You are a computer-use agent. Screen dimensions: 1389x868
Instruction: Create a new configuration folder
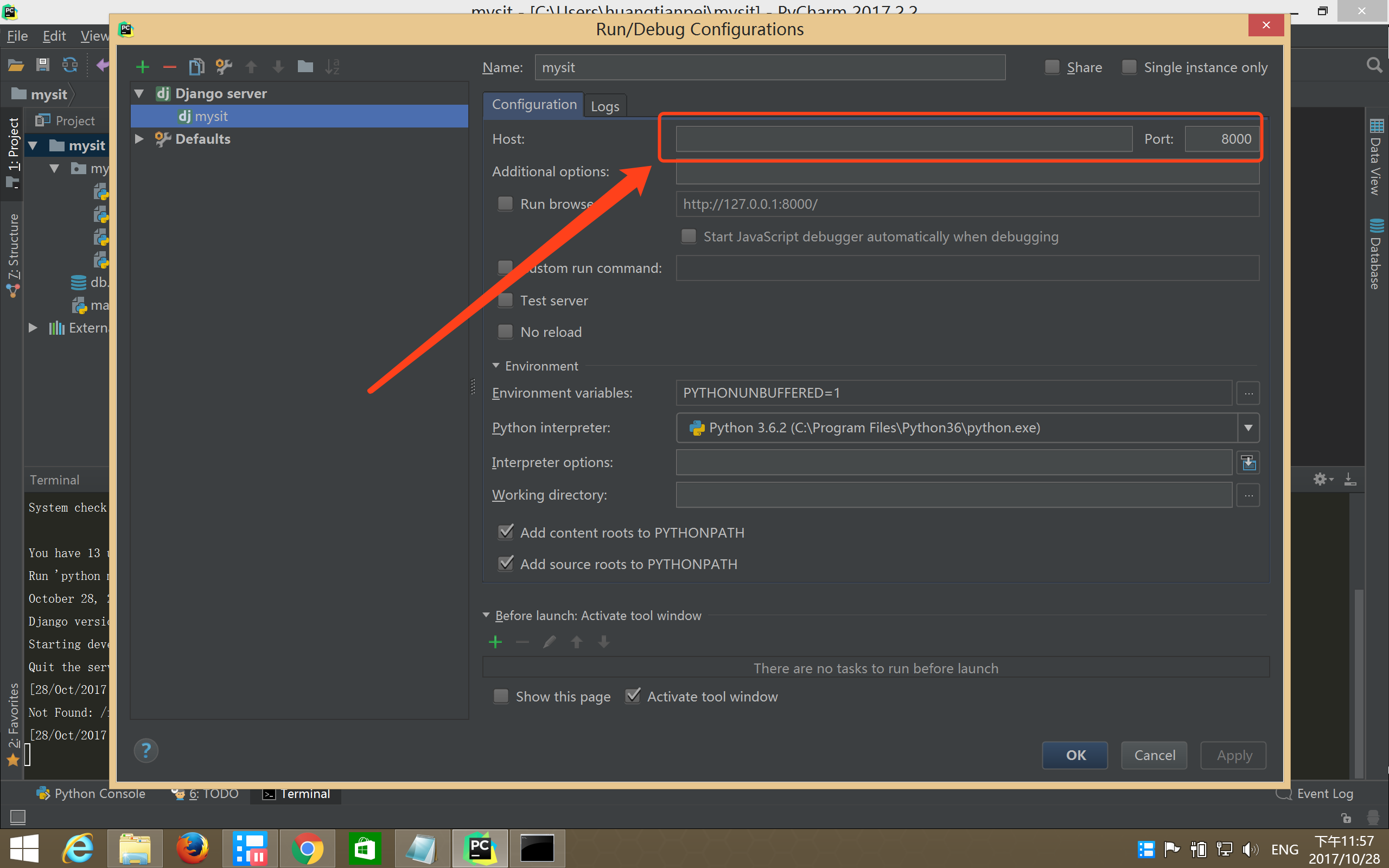305,67
